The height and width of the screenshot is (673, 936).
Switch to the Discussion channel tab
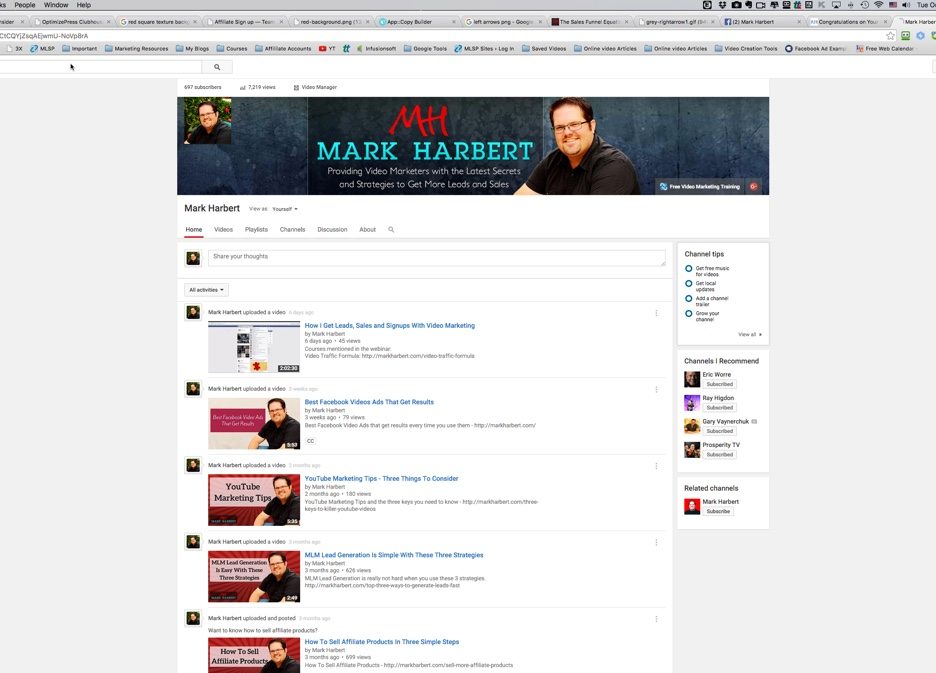tap(332, 229)
